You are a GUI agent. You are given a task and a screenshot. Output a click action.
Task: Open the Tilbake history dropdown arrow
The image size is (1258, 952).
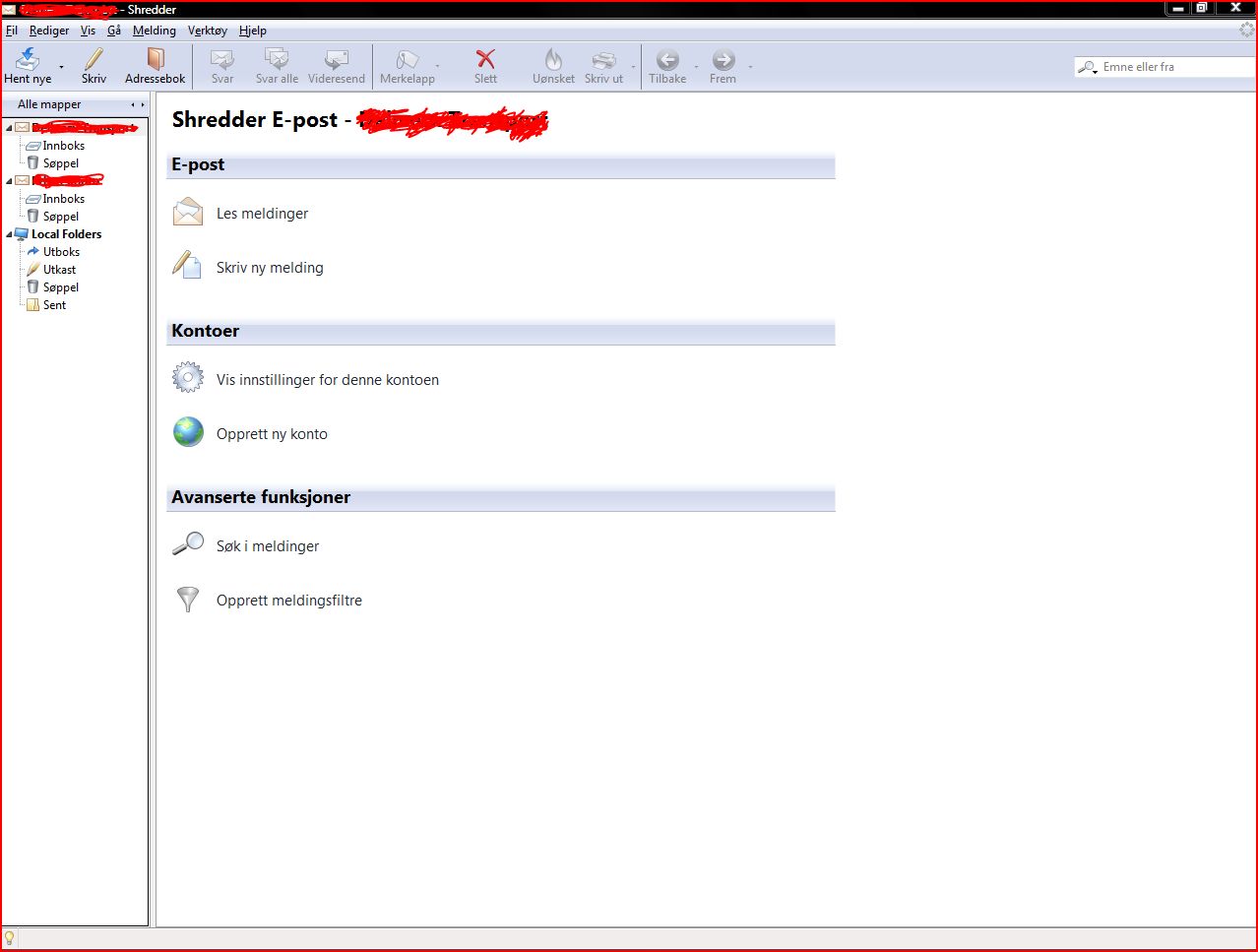point(696,67)
